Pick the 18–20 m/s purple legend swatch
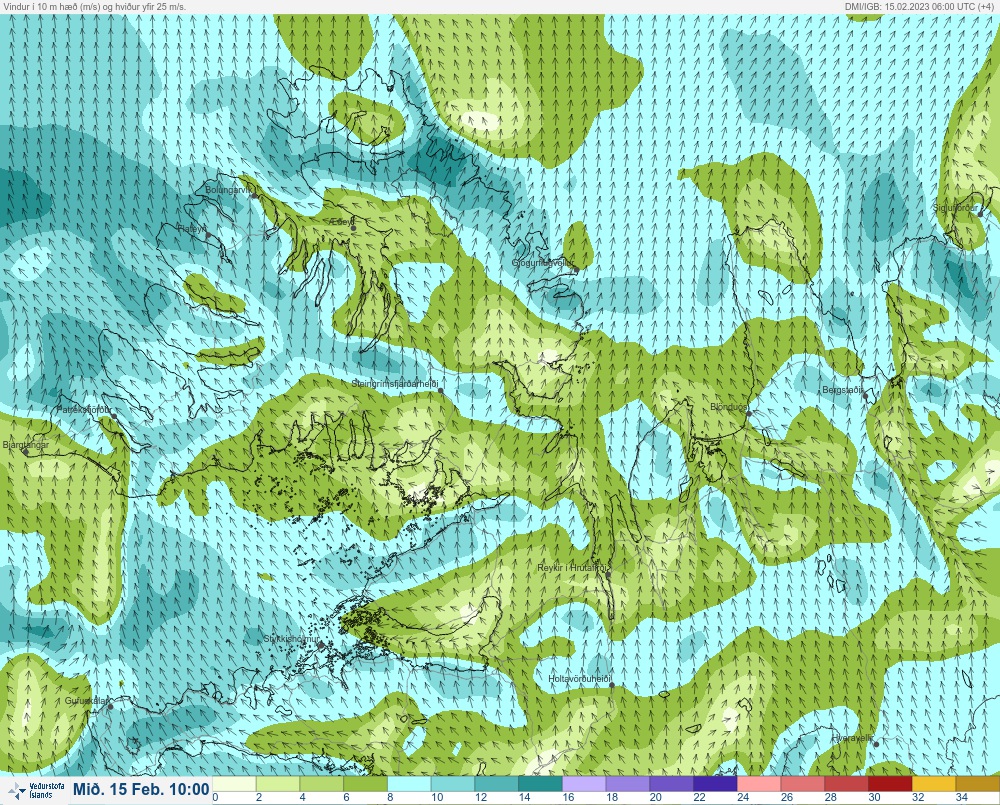1000x805 pixels. point(628,783)
